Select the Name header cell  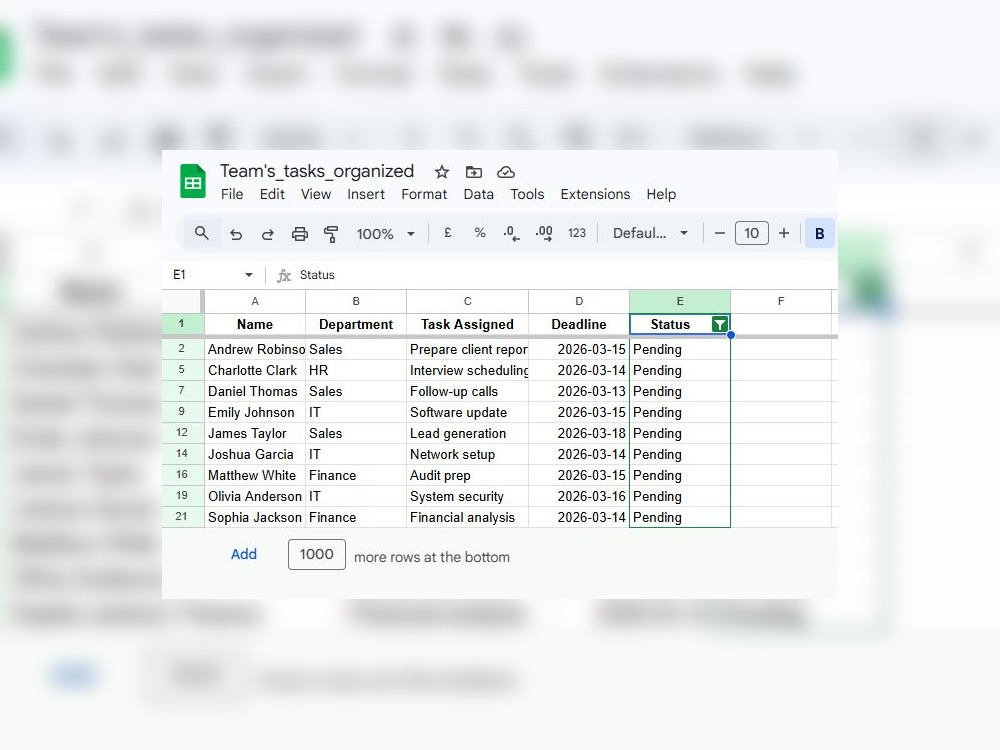pos(254,324)
